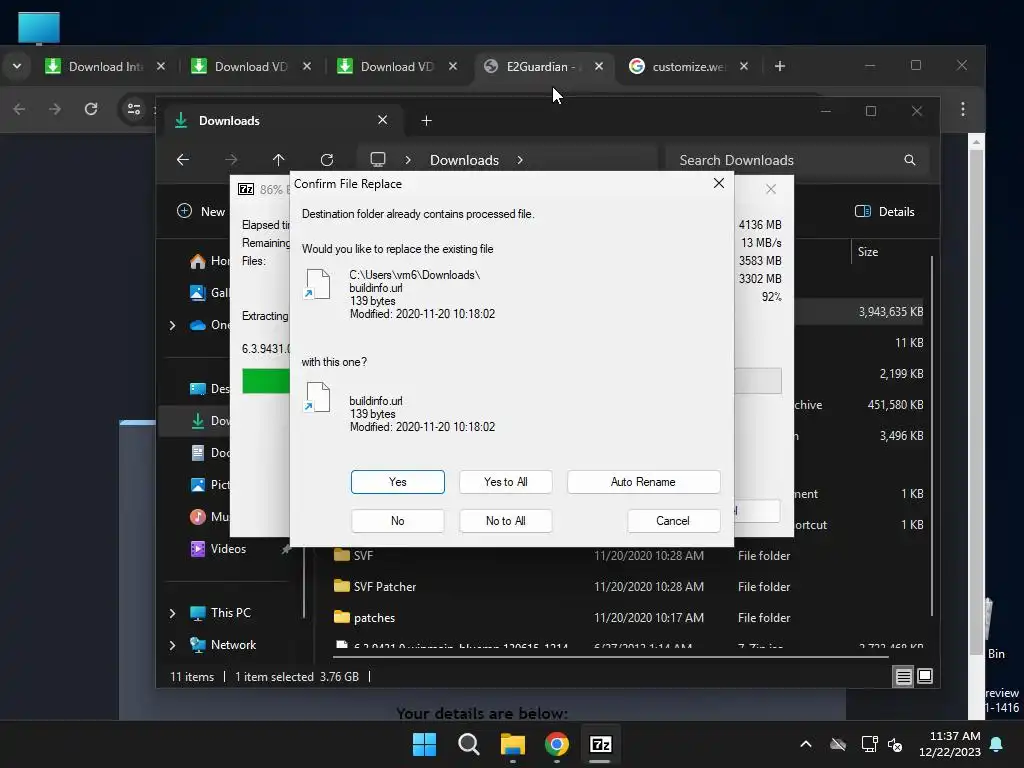The height and width of the screenshot is (768, 1024).
Task: Open a new Chrome tab
Action: coord(780,67)
